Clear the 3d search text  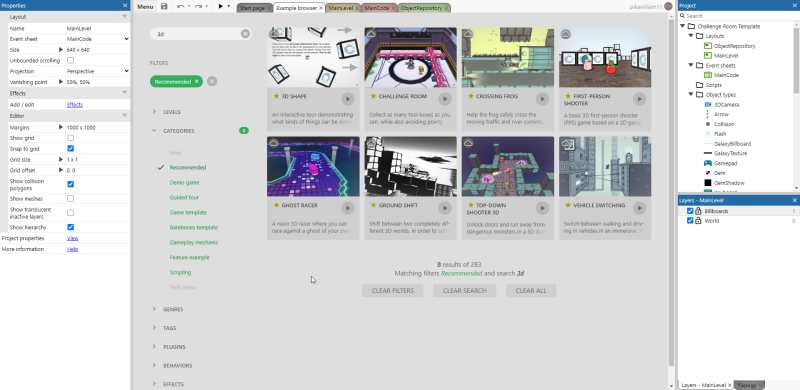pyautogui.click(x=245, y=34)
